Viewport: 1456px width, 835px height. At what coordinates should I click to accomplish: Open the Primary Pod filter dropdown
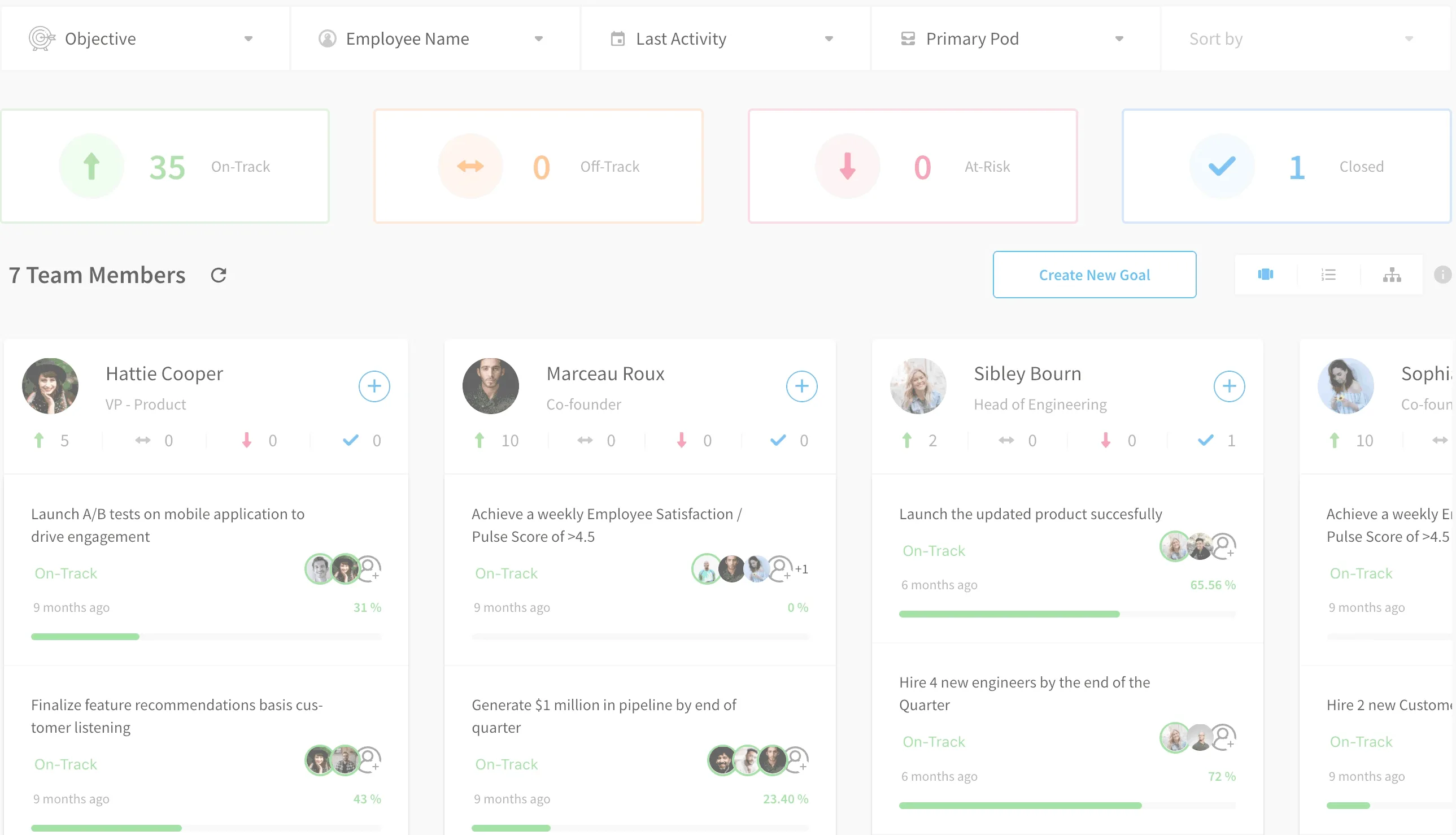1016,38
